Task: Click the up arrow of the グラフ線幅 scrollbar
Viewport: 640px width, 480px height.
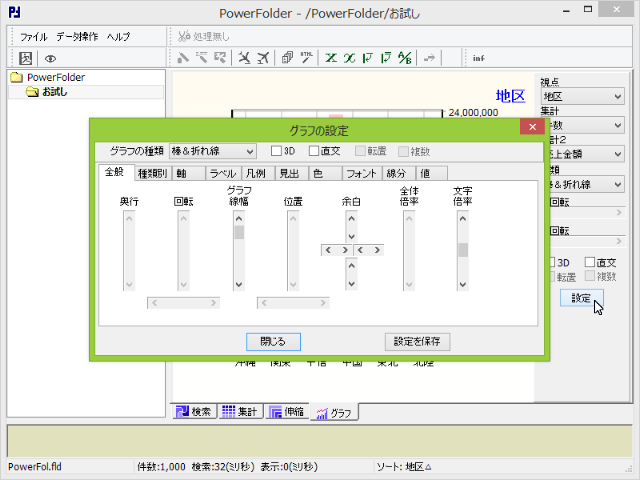Action: [239, 218]
